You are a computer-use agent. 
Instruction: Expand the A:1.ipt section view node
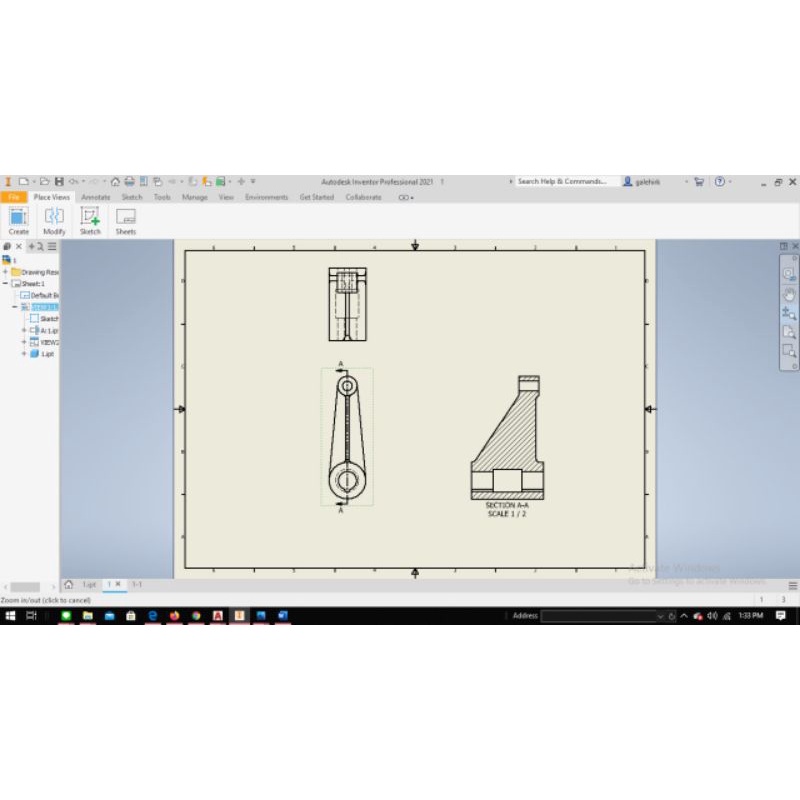tap(23, 331)
